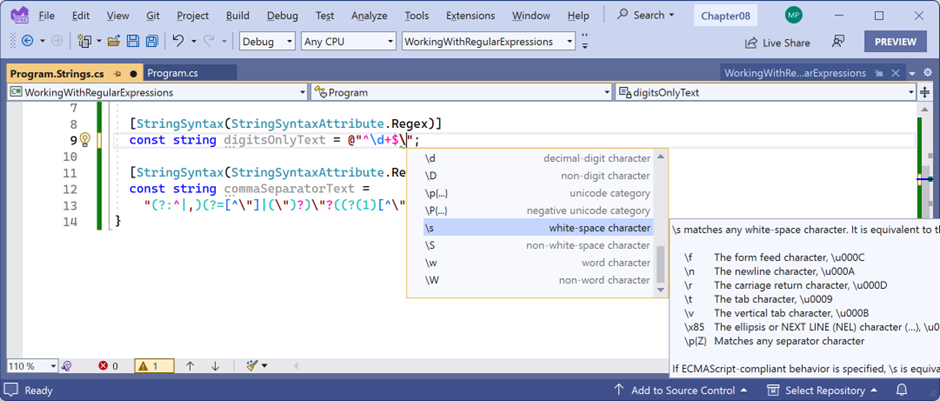Image resolution: width=940 pixels, height=401 pixels.
Task: Toggle pin on Program.Strings.cs tab
Action: click(x=119, y=73)
